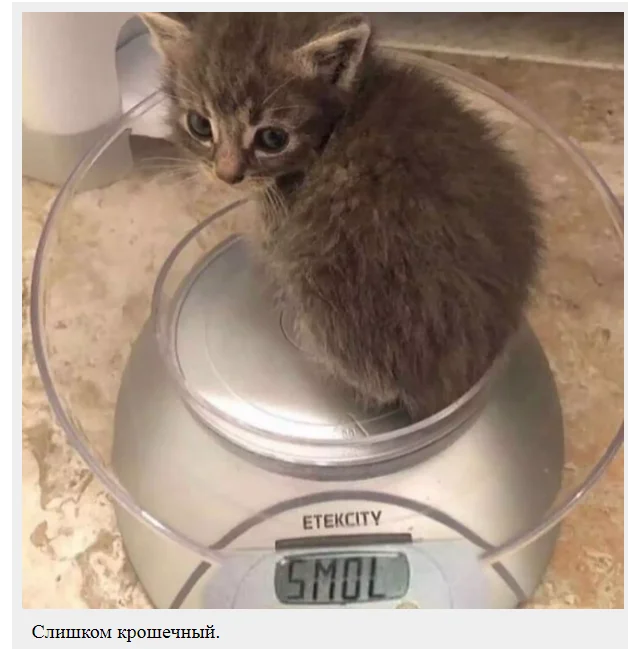Click the kitten's right eye
Image resolution: width=628 pixels, height=649 pixels.
tap(273, 139)
